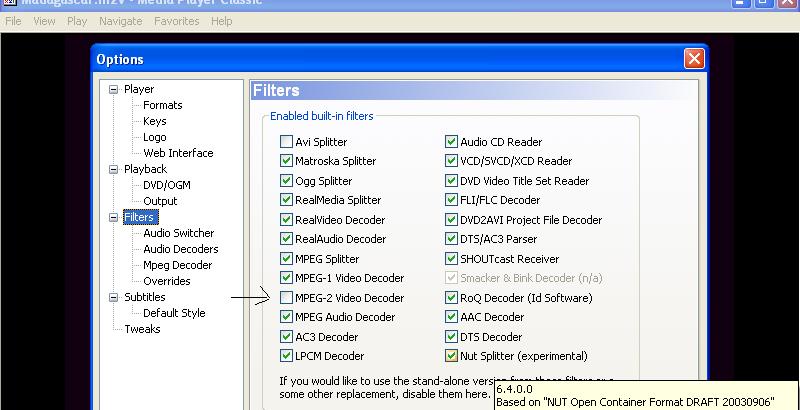
Task: Toggle RealVideo Decoder checkbox
Action: click(286, 220)
